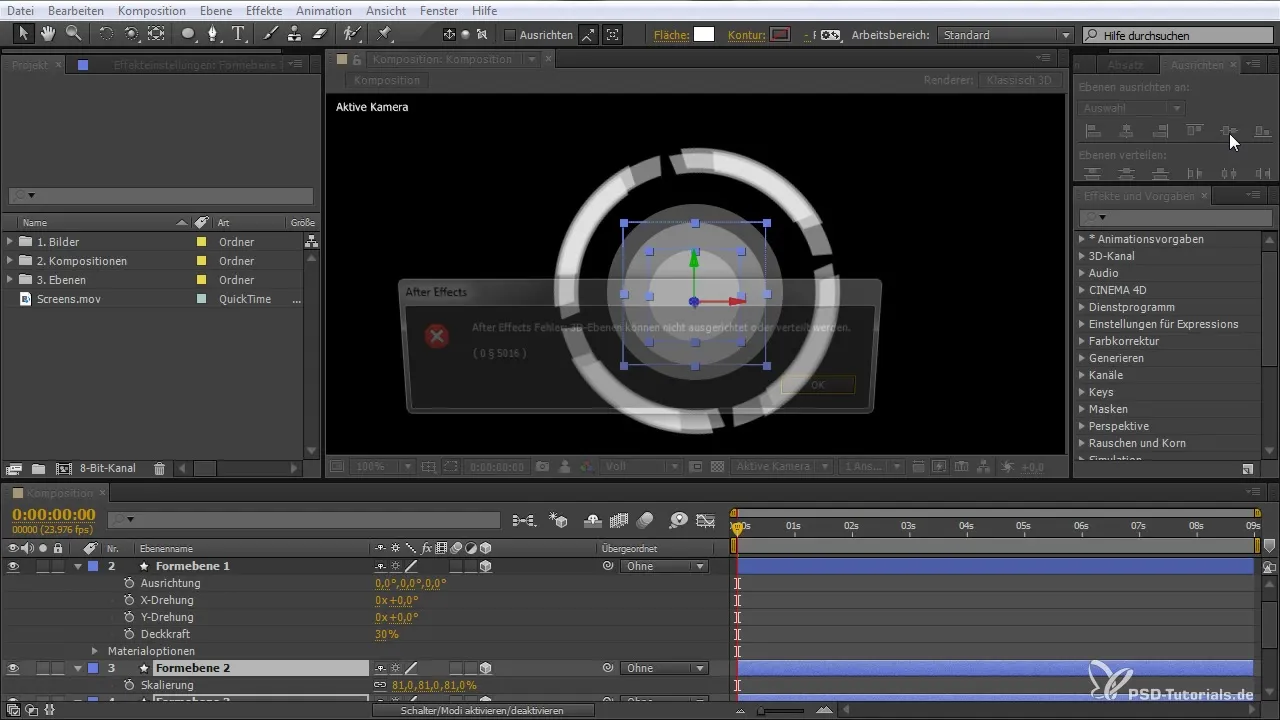Click the 8-Bit-Kanal color depth button
The image size is (1280, 720).
108,468
